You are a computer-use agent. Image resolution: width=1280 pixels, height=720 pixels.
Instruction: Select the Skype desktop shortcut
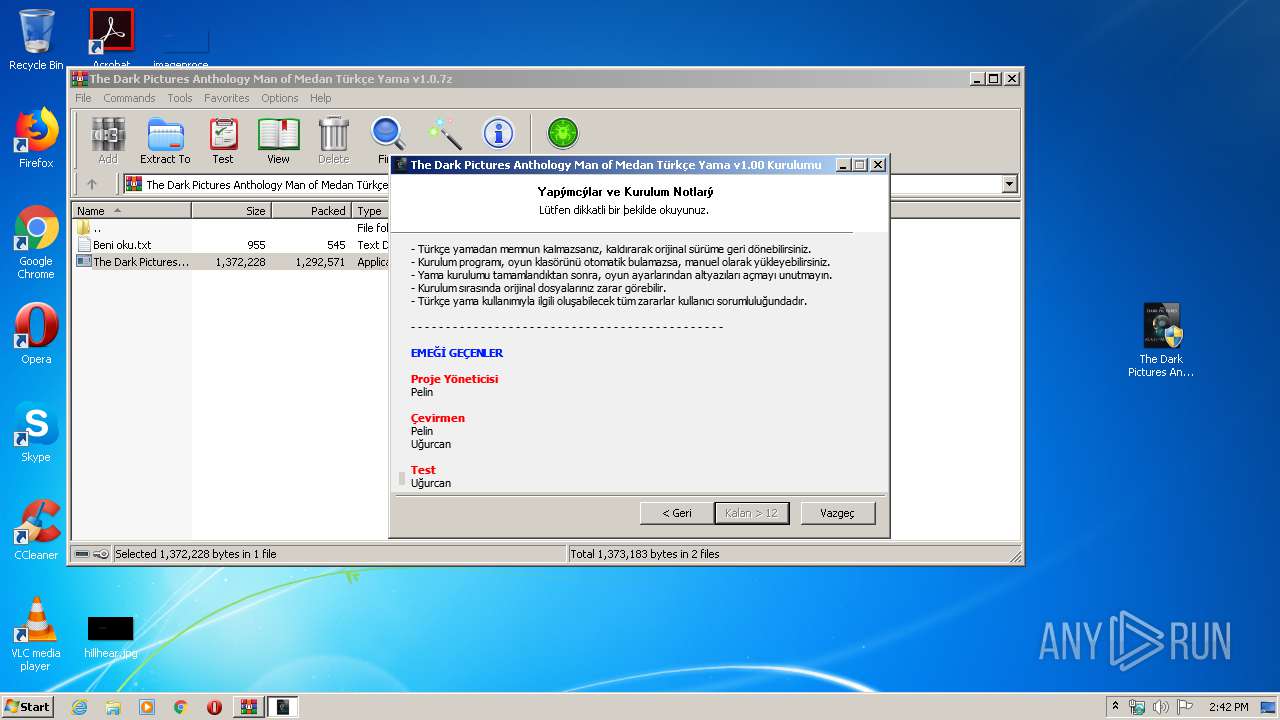click(x=36, y=432)
